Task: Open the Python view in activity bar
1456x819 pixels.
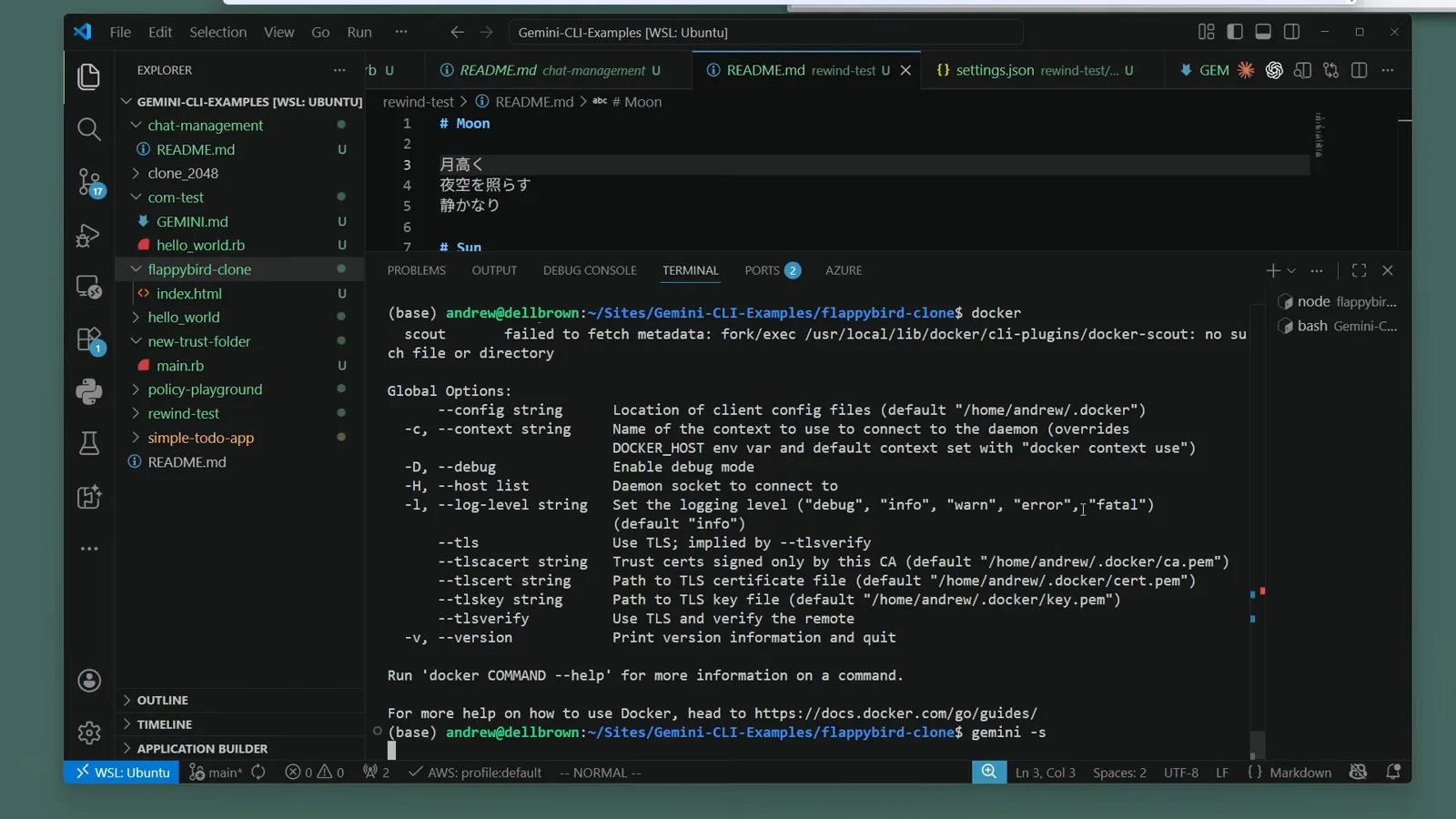Action: 88,391
